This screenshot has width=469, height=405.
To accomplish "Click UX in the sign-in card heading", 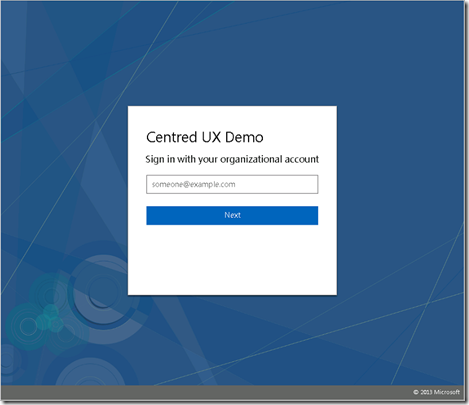I will tap(211, 137).
